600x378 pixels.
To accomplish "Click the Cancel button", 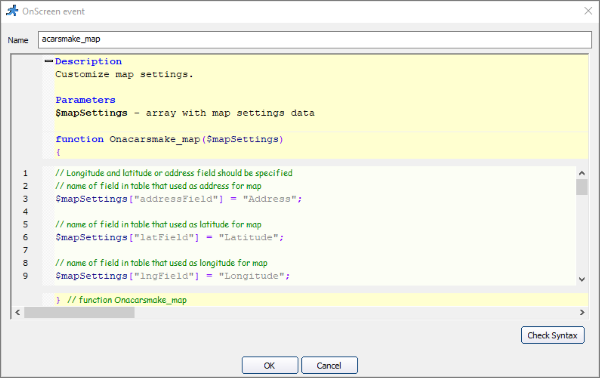I will click(329, 365).
